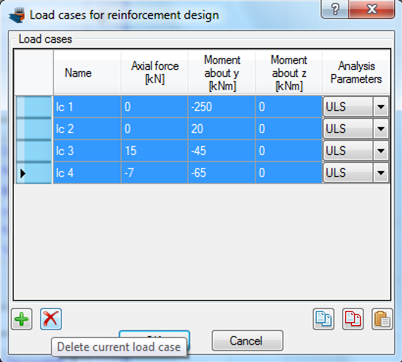
Task: Open the help question mark button
Action: pos(335,9)
